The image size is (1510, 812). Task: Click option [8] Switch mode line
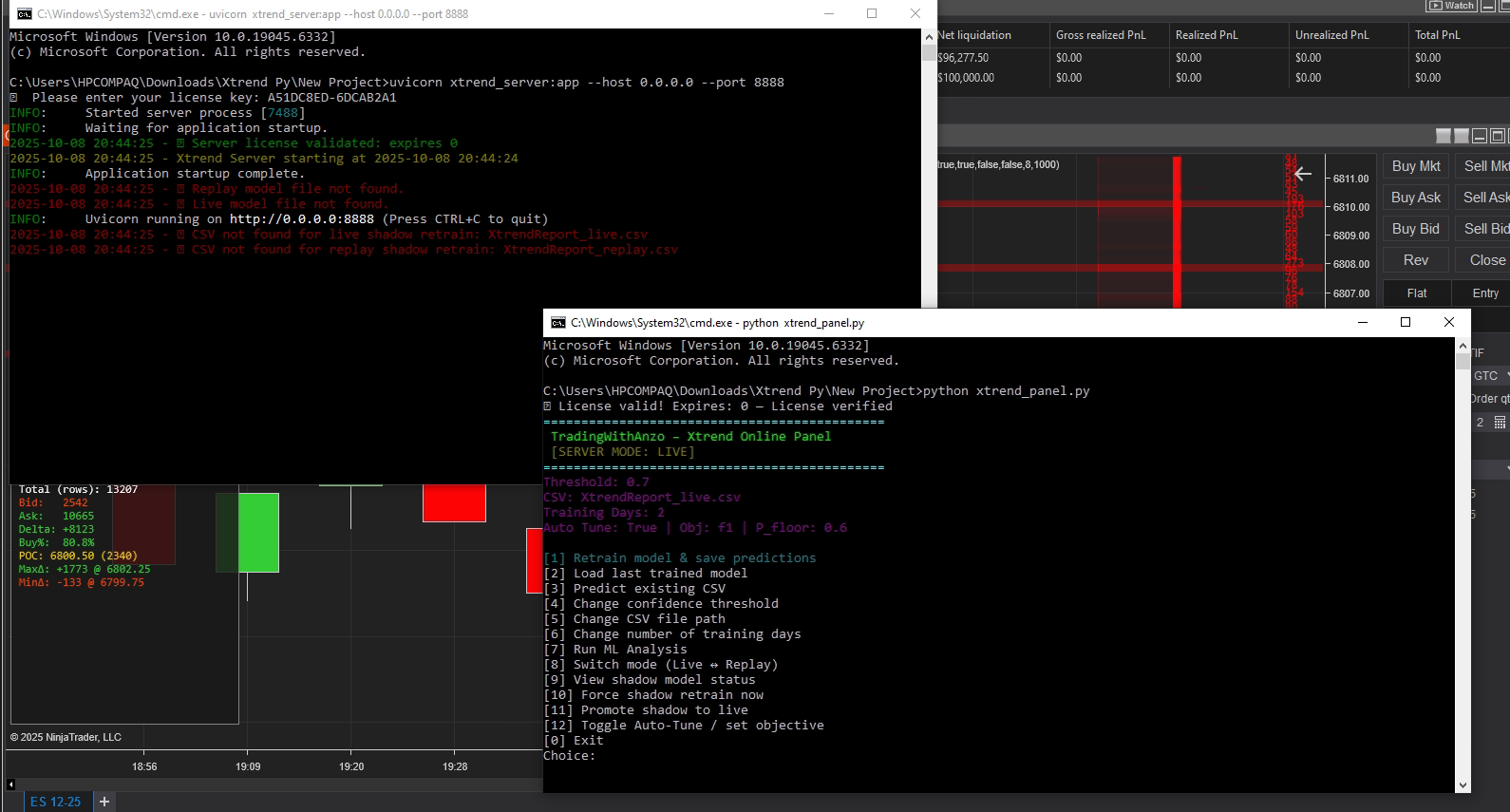pyautogui.click(x=661, y=665)
